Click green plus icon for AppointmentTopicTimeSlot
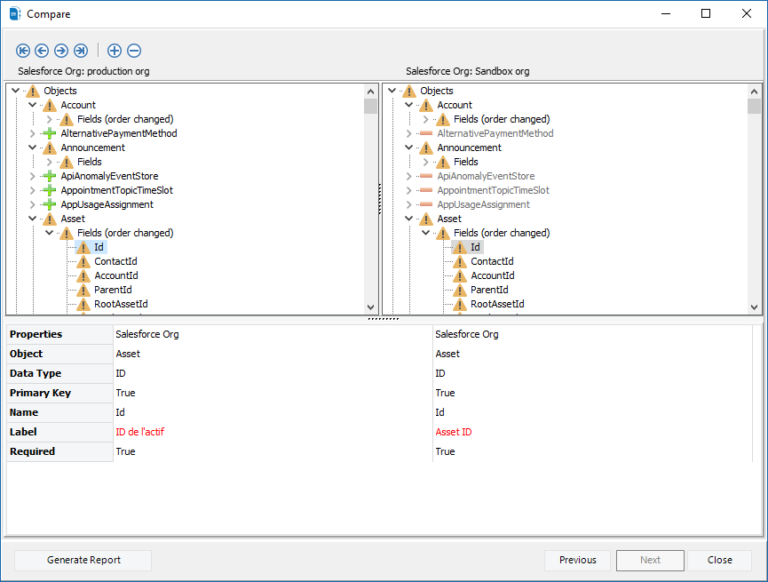Screen dimensions: 768x582 [x=49, y=190]
